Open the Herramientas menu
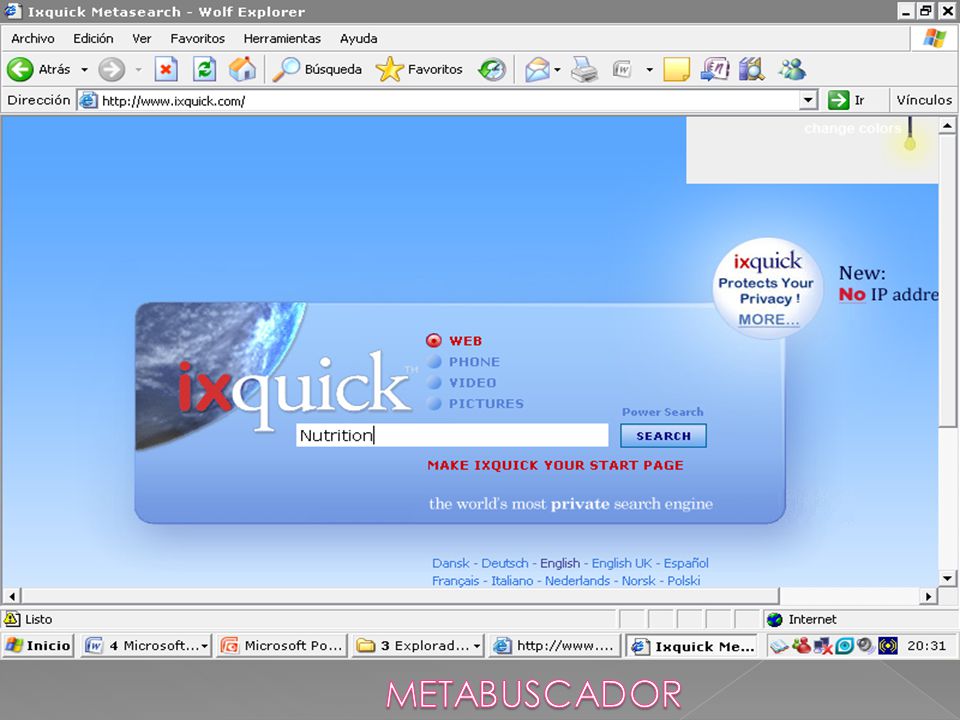 point(282,39)
